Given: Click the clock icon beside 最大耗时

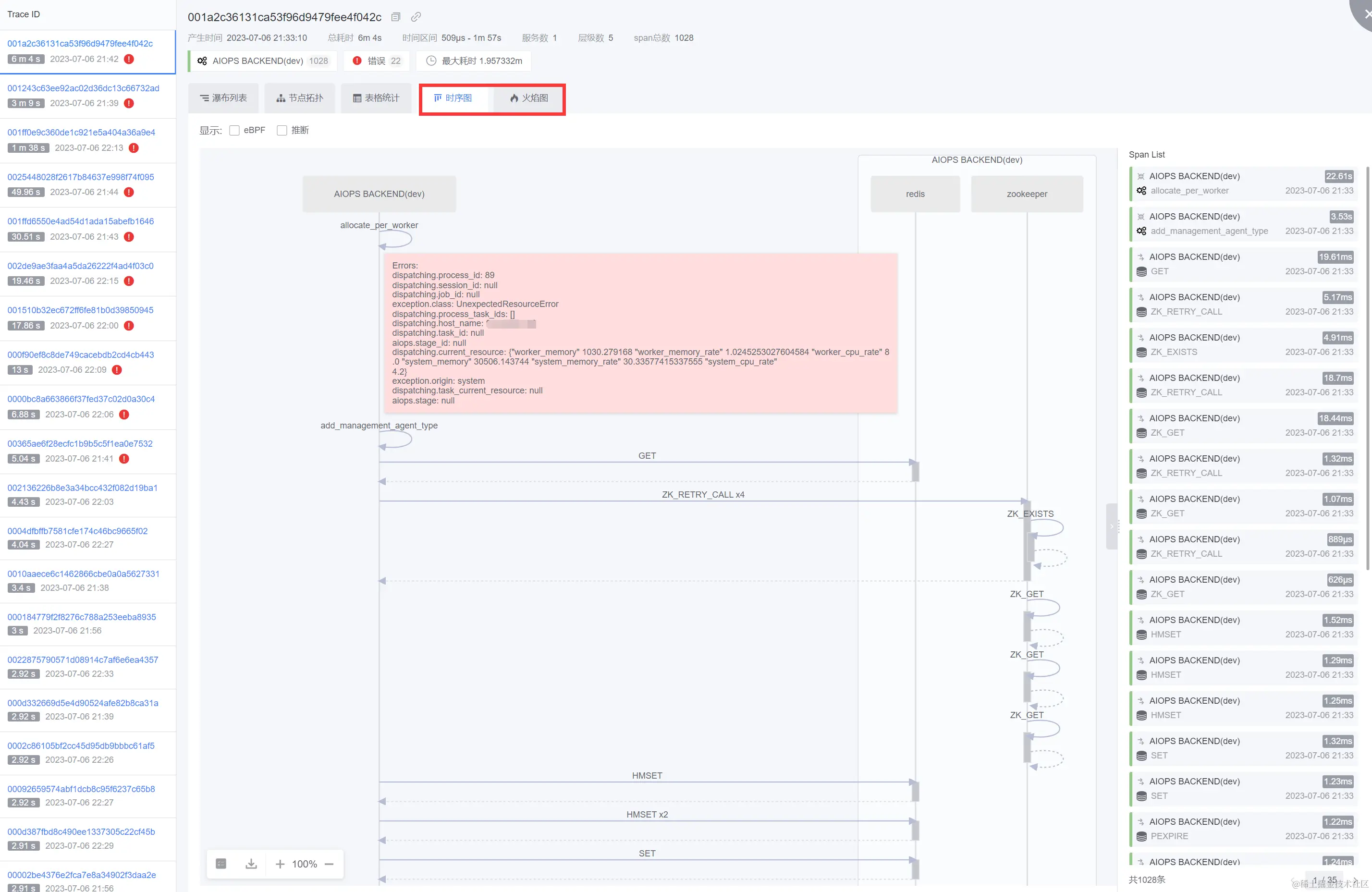Looking at the screenshot, I should pyautogui.click(x=430, y=61).
